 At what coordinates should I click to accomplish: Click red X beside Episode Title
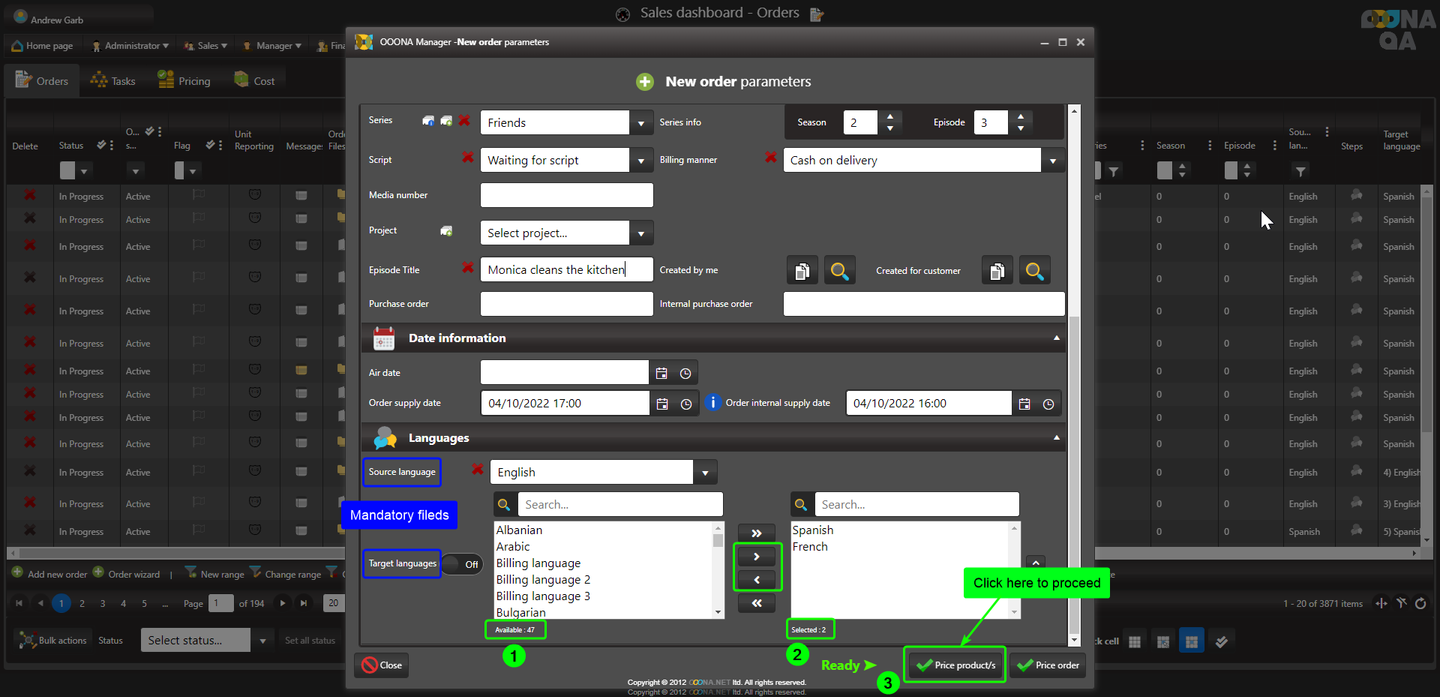(467, 268)
